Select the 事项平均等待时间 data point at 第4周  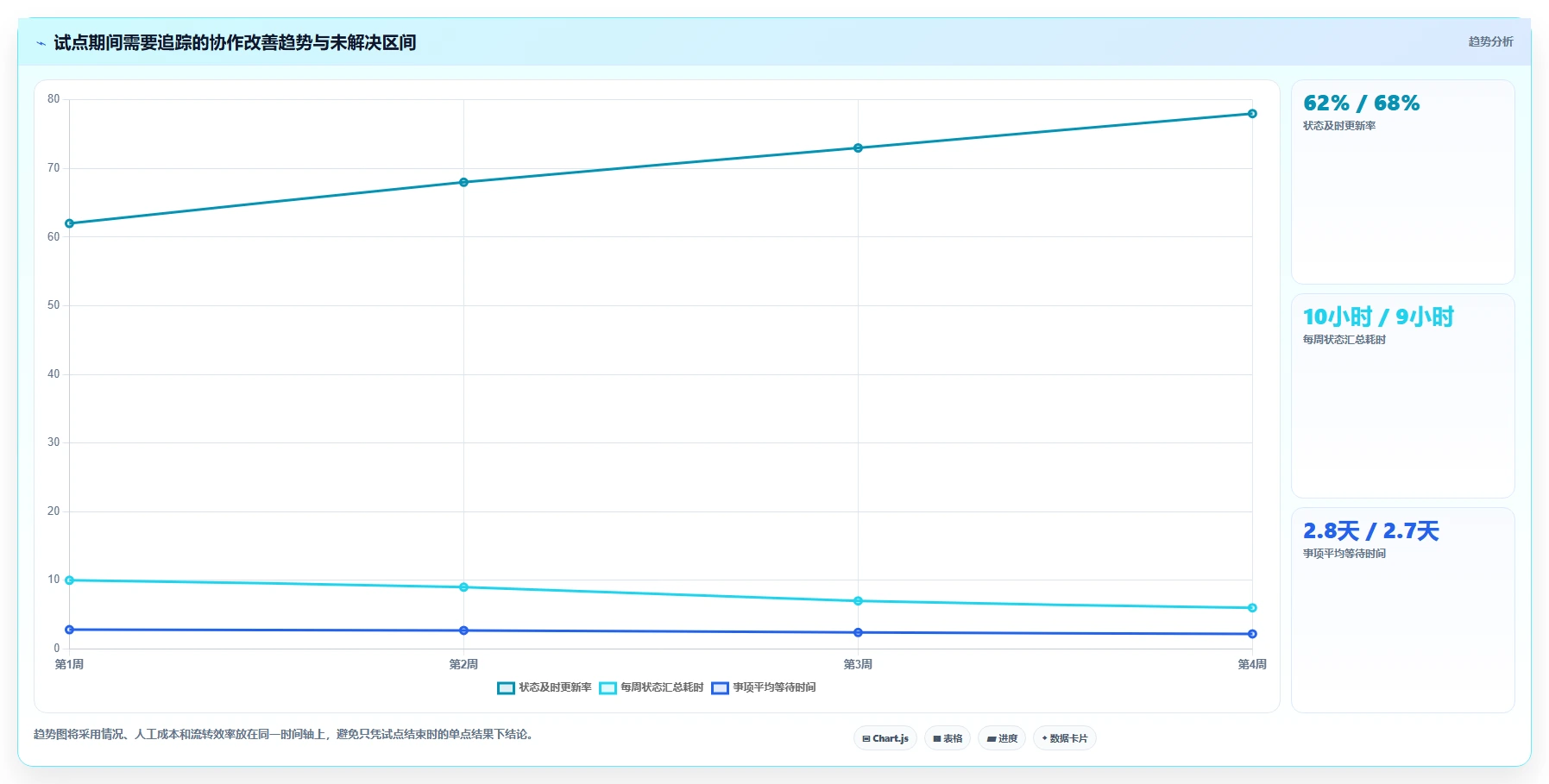coord(1252,634)
